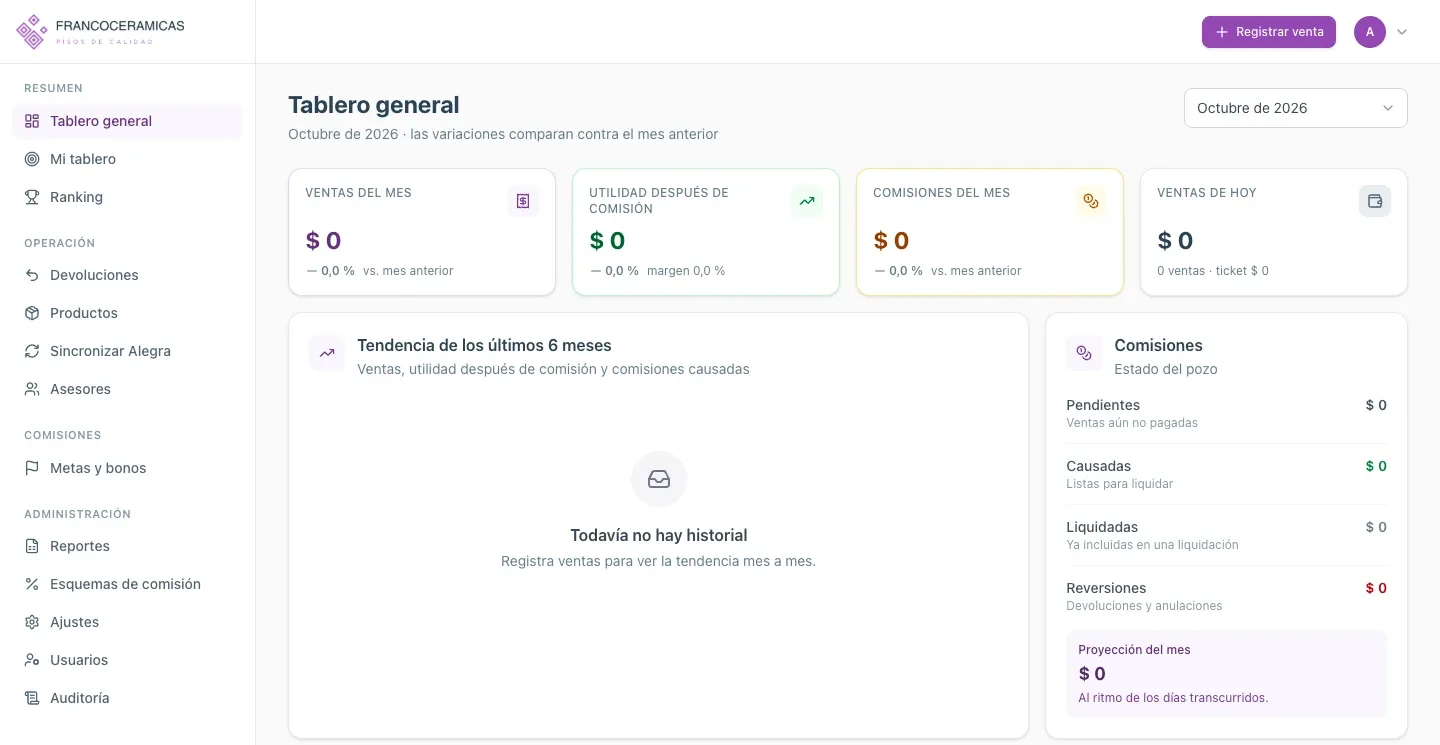Open the Productos section
Screen dimensions: 1440x745
click(127, 313)
